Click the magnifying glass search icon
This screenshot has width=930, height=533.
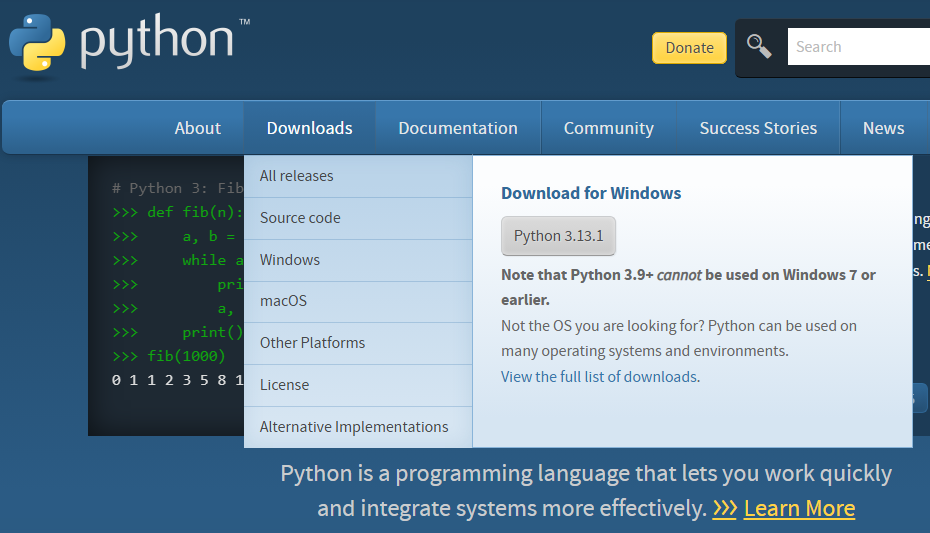point(760,47)
